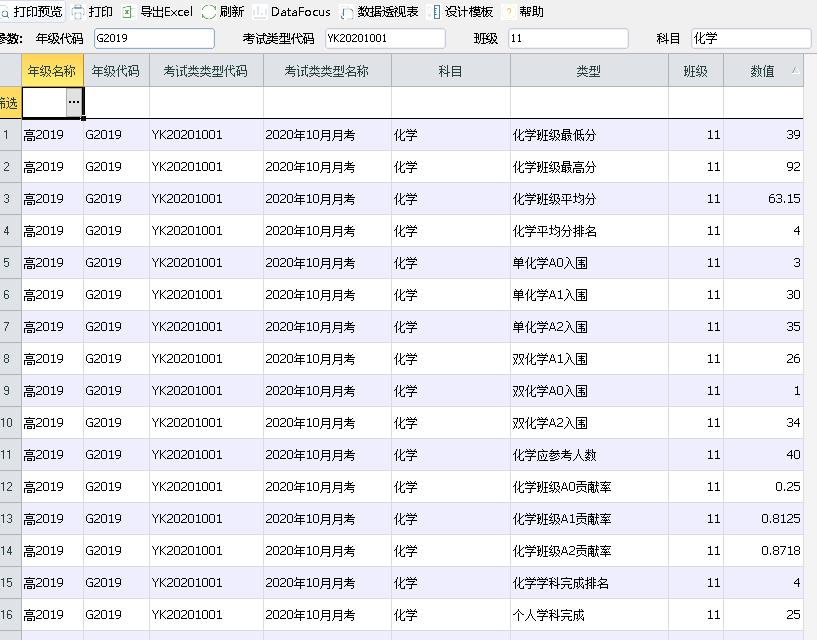Open the 打印预览 button label
817x640 pixels.
[x=38, y=11]
